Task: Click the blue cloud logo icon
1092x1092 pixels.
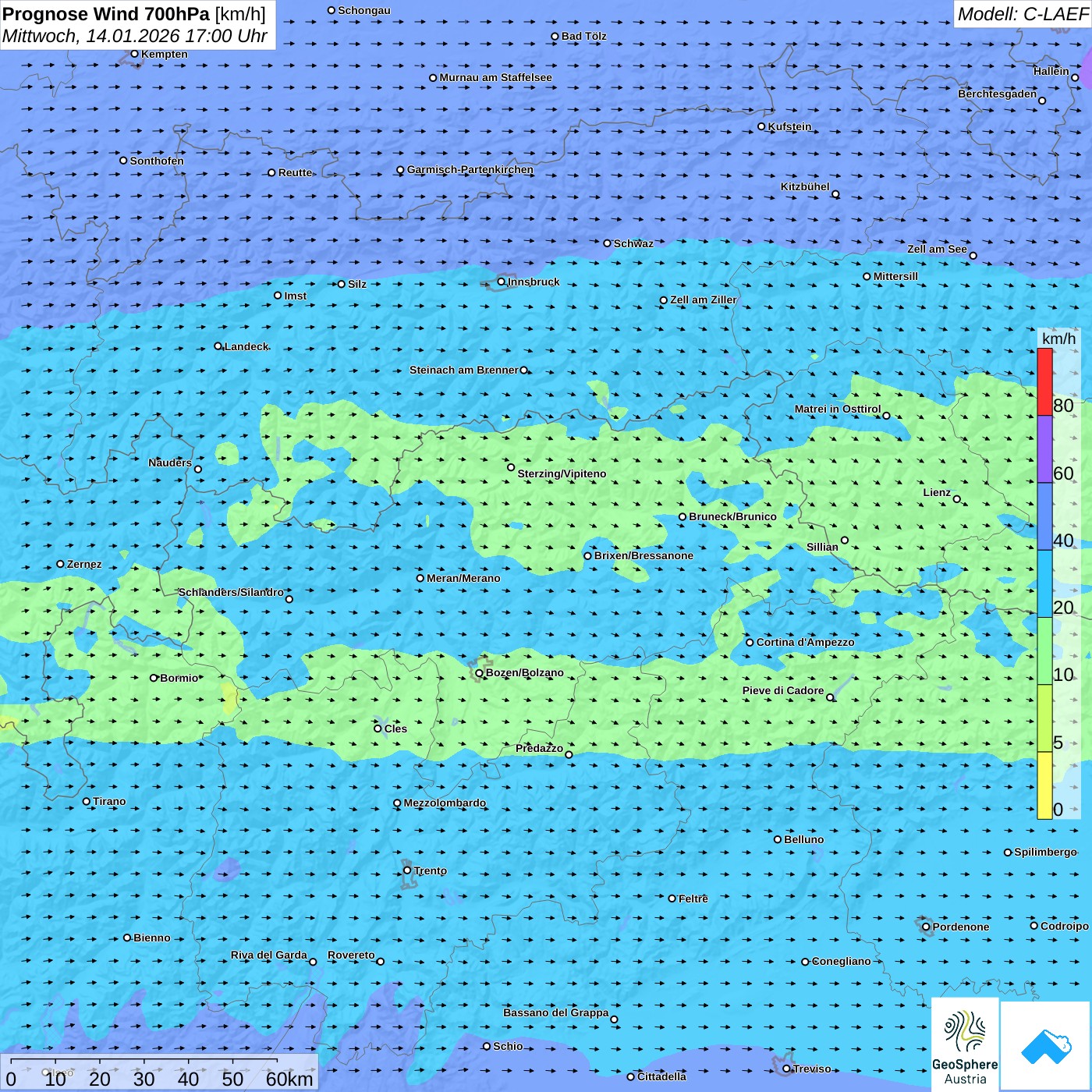Action: [x=1046, y=1047]
